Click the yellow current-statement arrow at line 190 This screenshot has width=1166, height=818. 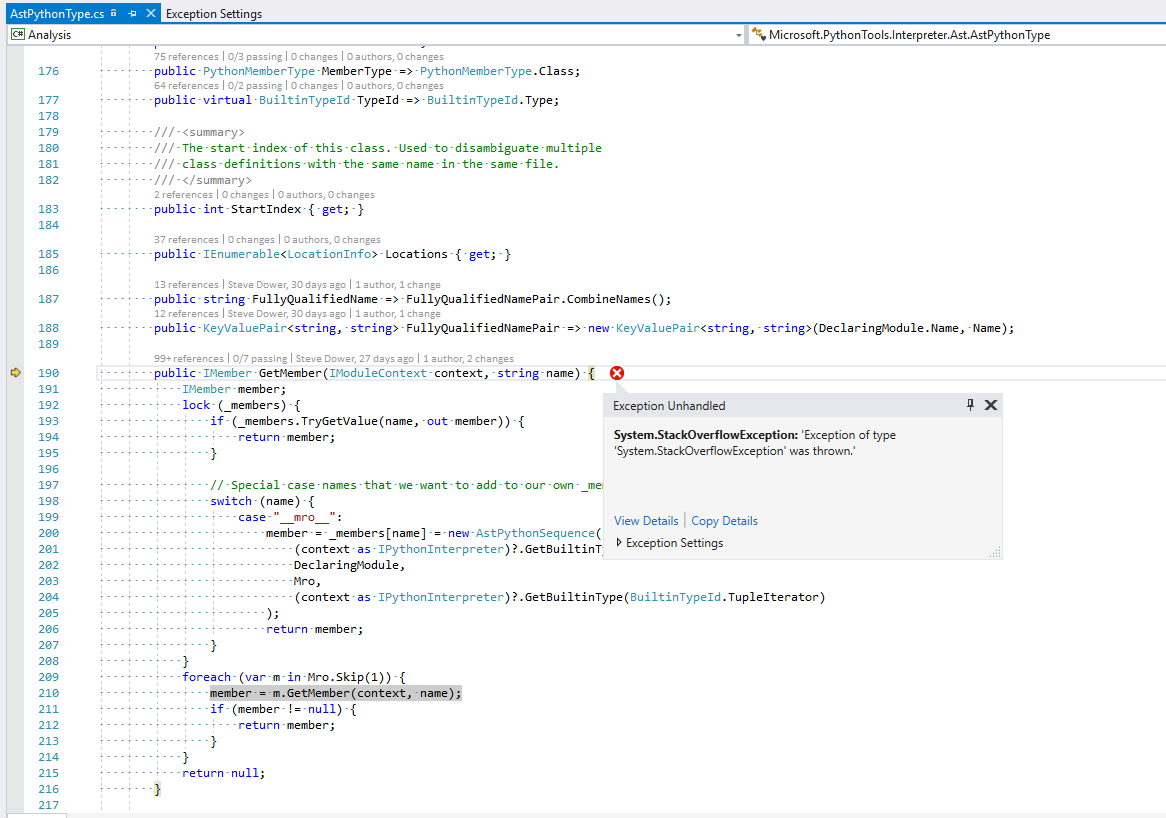tap(16, 373)
